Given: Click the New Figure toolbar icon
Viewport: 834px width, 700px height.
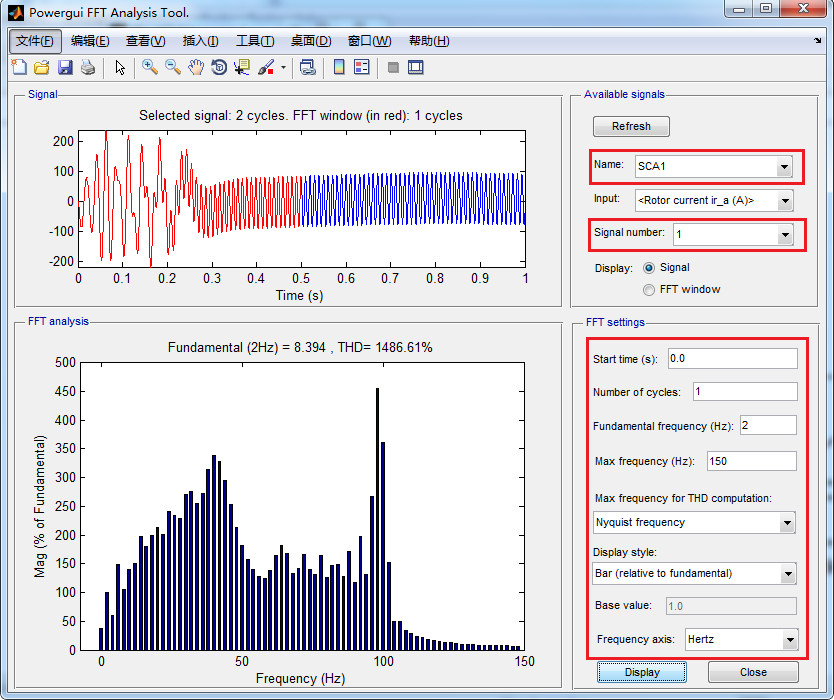Looking at the screenshot, I should pyautogui.click(x=19, y=68).
